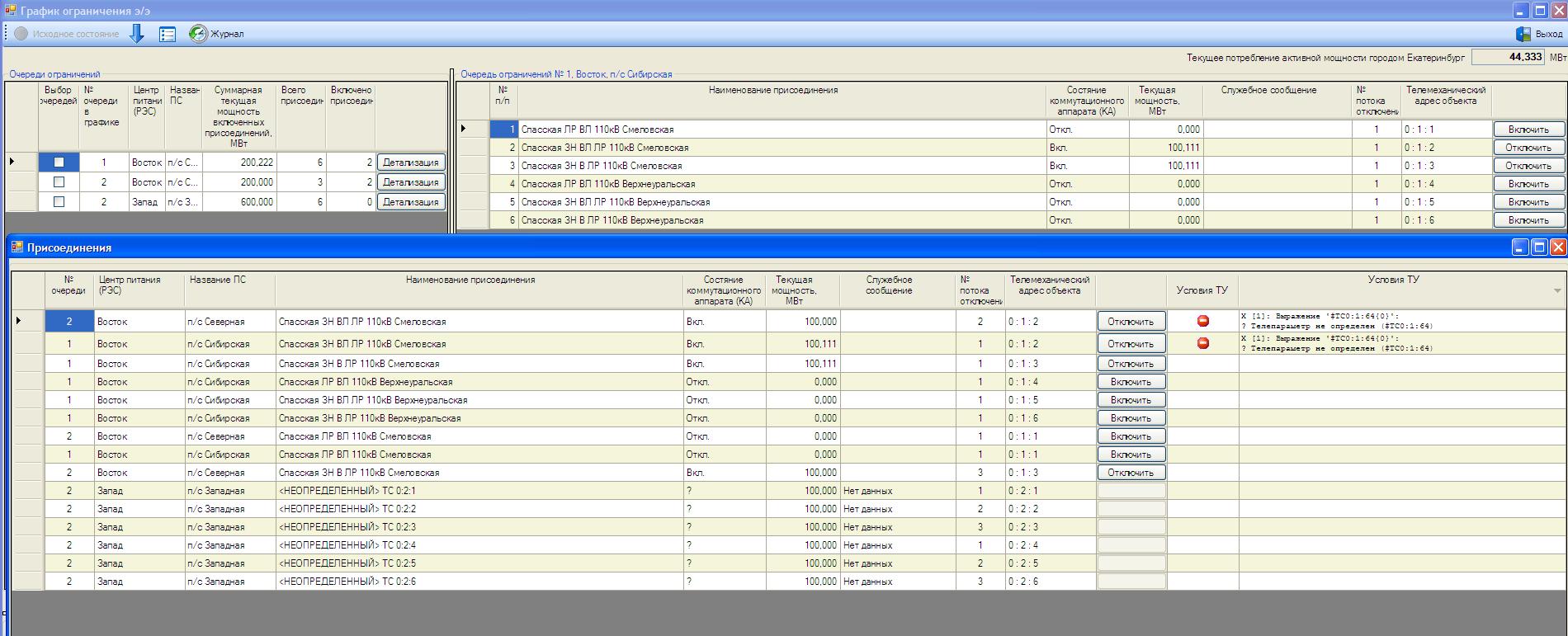
Task: Open the Условия ТУ column sort dropdown arrow
Action: (x=1557, y=290)
